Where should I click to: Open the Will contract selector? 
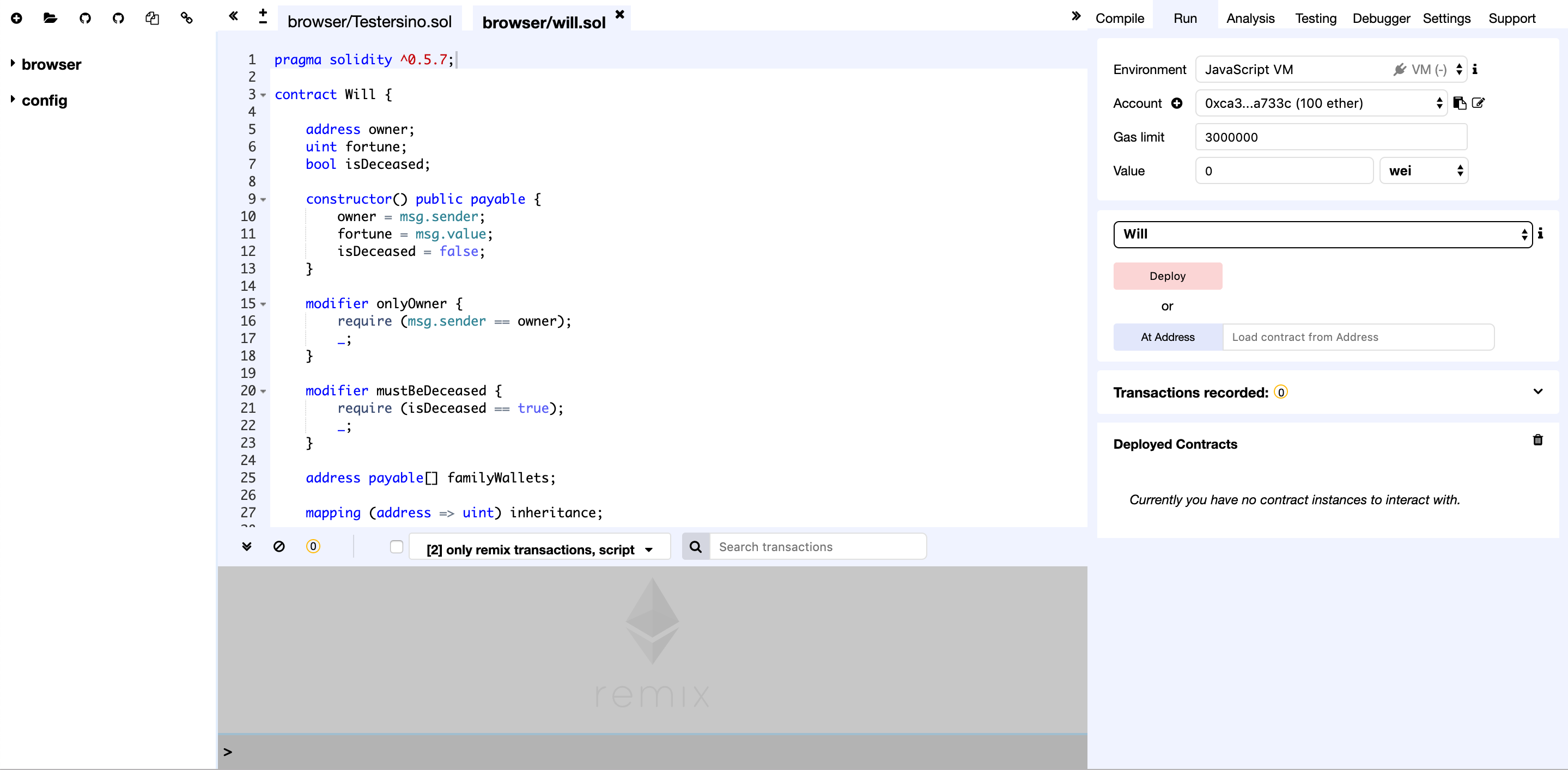(1323, 234)
